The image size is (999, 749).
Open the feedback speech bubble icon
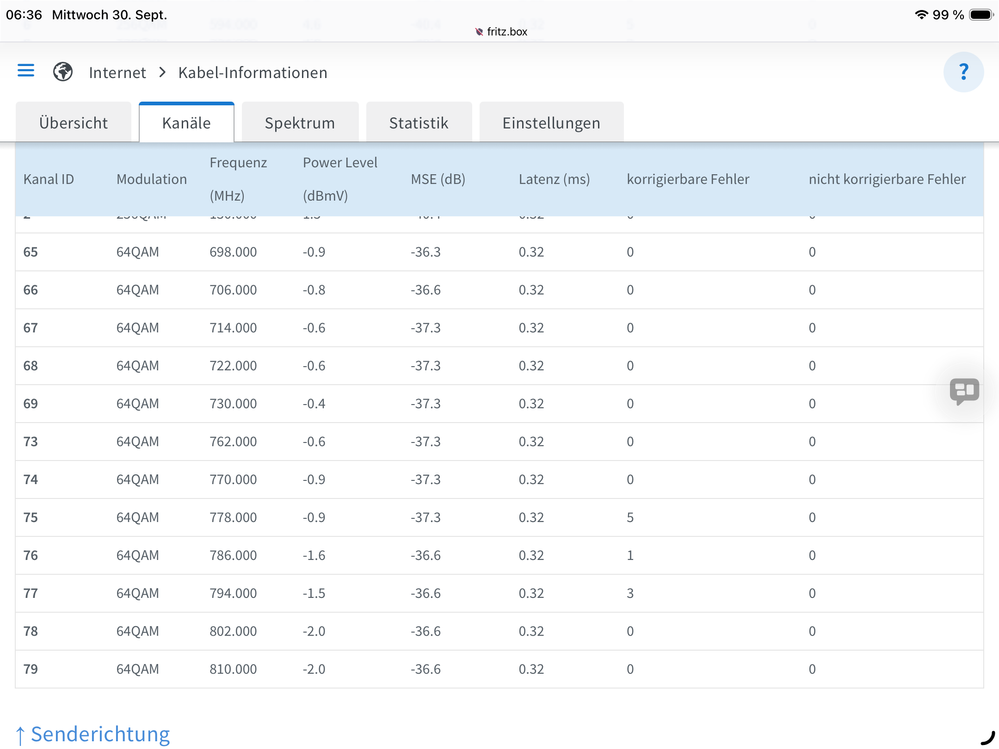(964, 391)
